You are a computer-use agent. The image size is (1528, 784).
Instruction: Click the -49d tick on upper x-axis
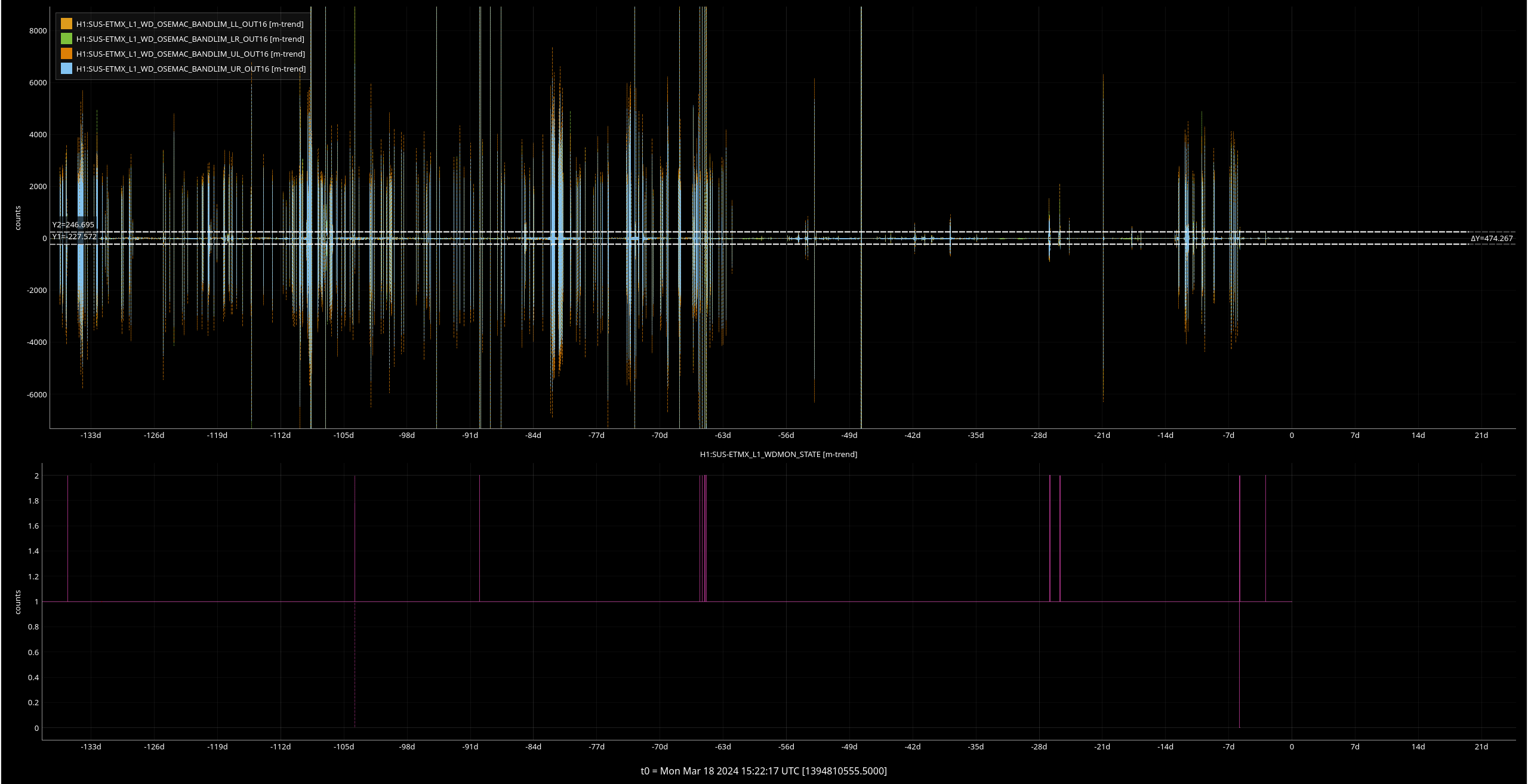(x=849, y=435)
